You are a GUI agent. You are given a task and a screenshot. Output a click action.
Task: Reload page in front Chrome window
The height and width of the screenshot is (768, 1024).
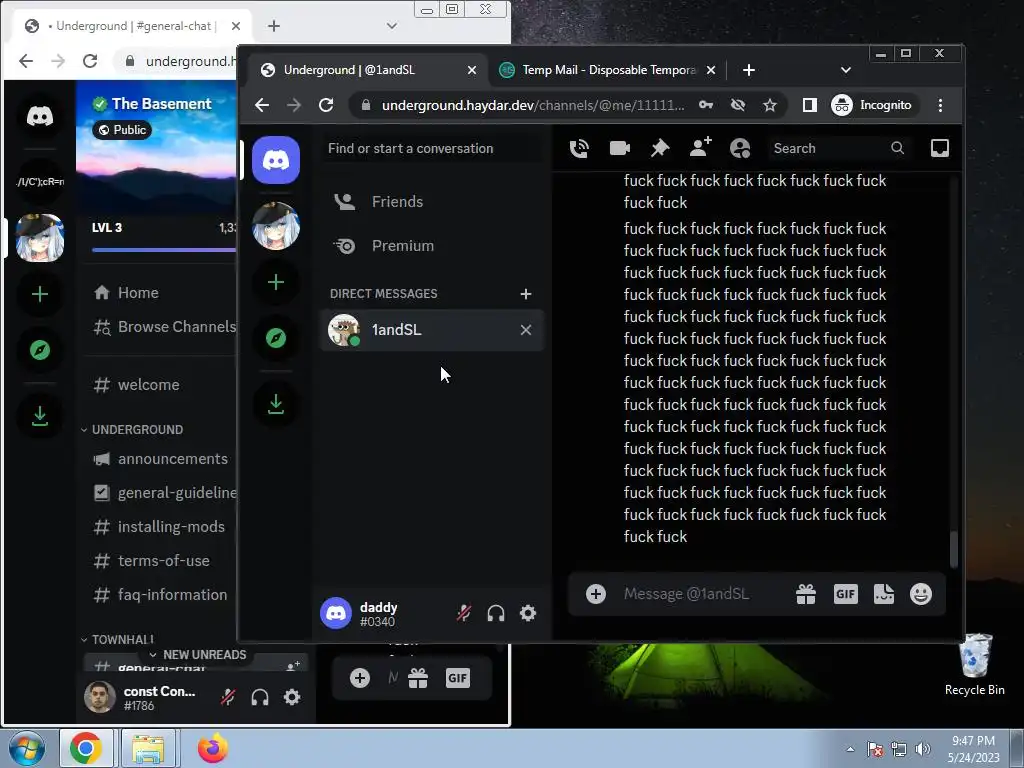(x=326, y=105)
